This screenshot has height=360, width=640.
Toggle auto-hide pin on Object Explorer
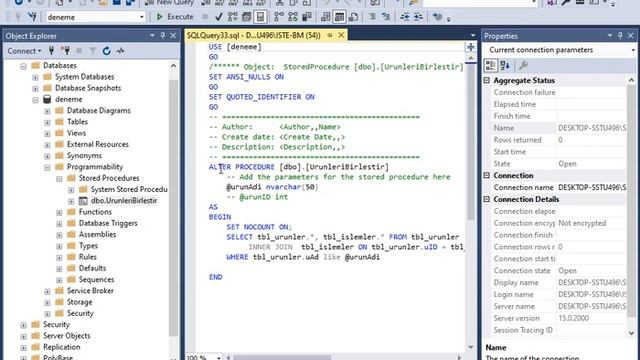[x=163, y=36]
